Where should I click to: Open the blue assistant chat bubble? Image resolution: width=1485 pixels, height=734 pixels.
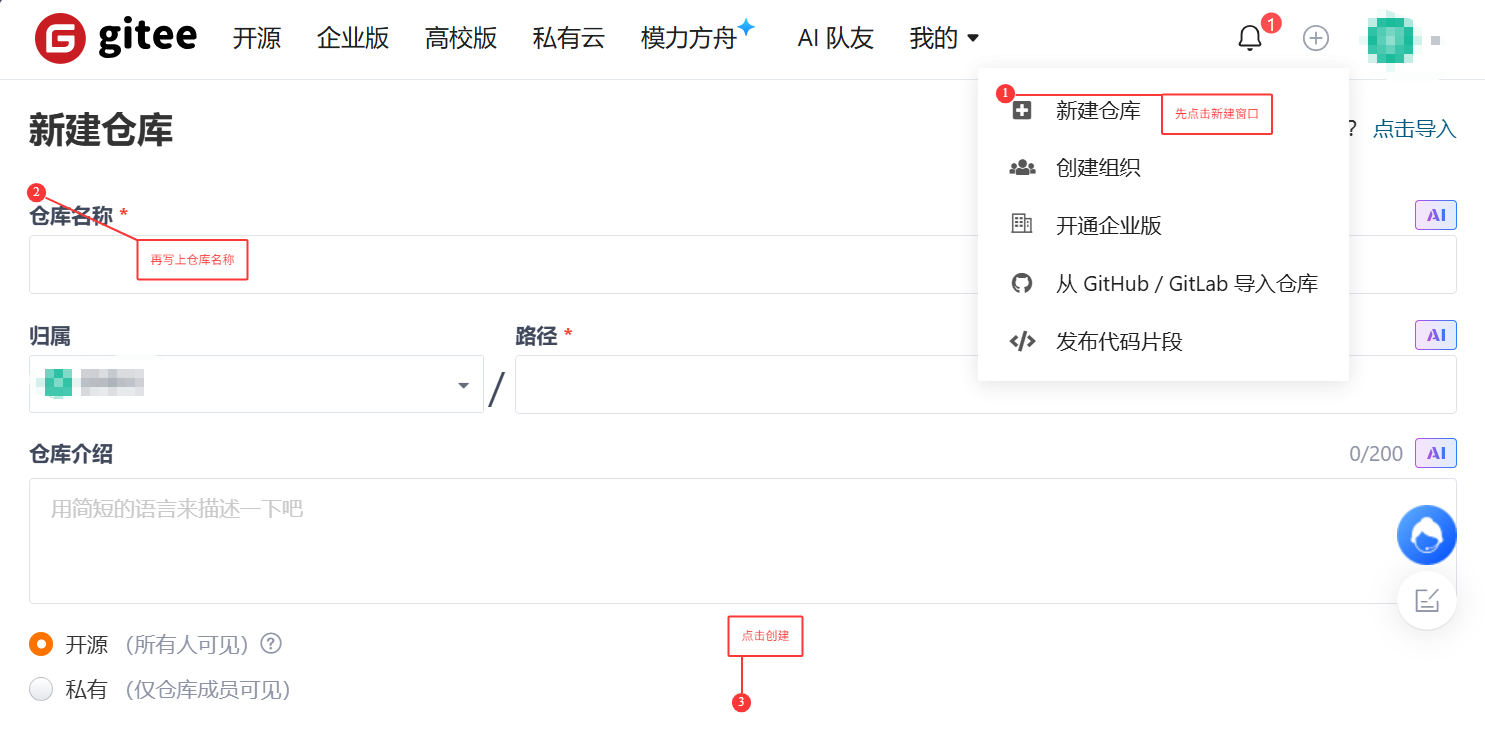pos(1426,535)
